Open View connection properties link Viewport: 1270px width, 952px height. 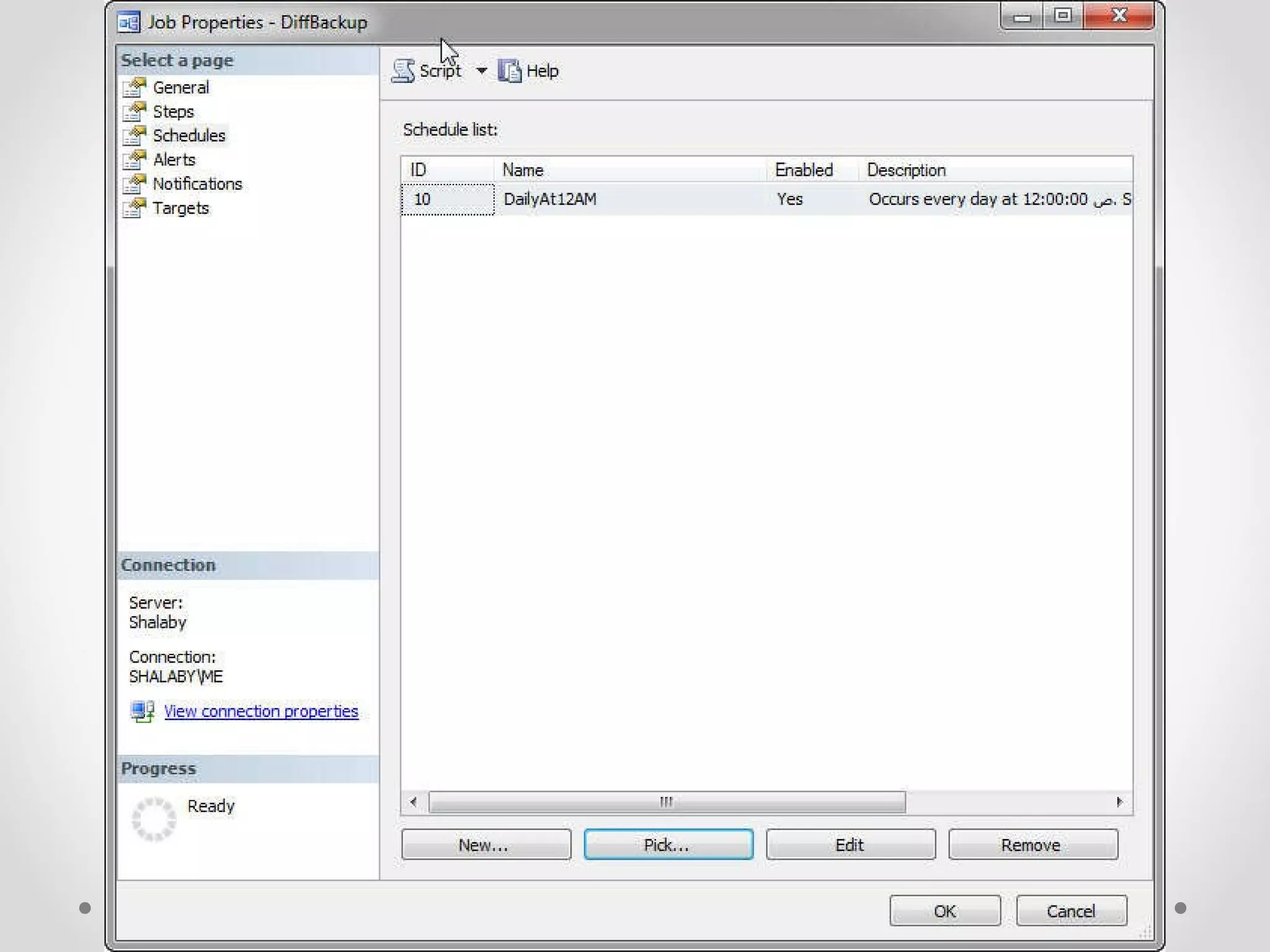coord(261,711)
